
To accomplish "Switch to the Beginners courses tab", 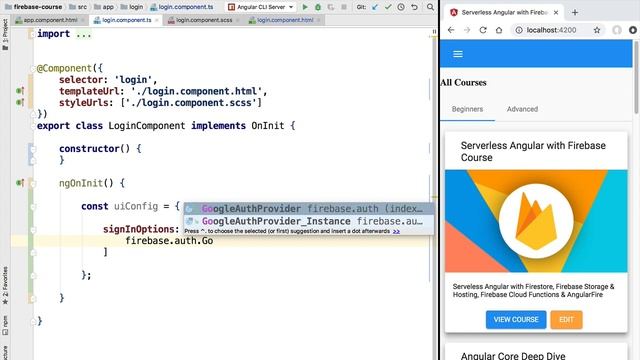I will click(467, 109).
